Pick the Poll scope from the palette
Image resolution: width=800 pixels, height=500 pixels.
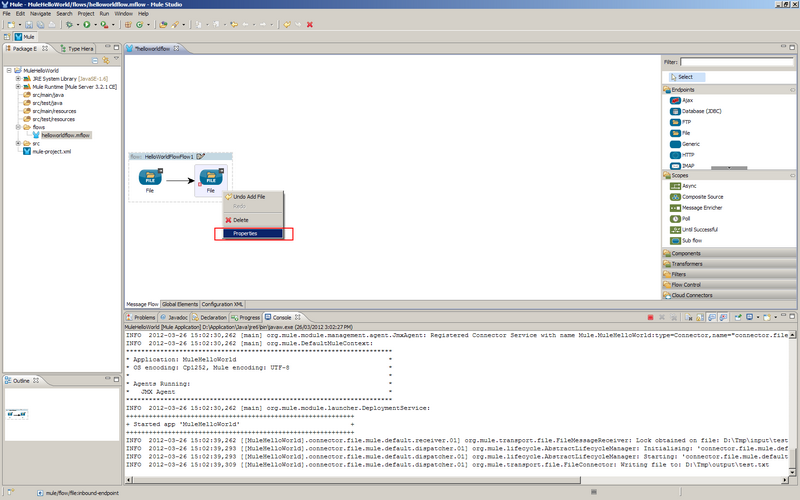tap(680, 219)
